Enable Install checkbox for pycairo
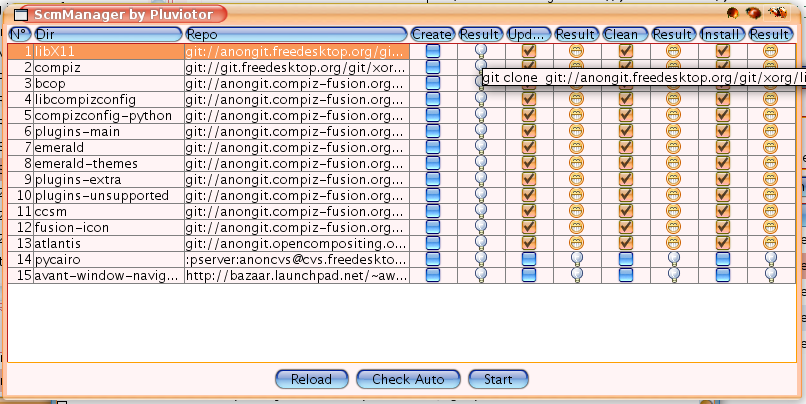 point(723,259)
